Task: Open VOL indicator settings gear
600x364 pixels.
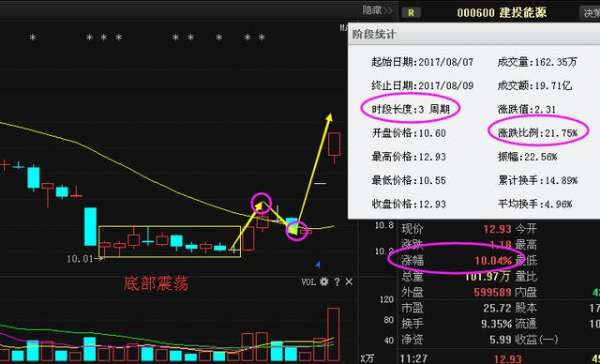Action: (x=324, y=282)
